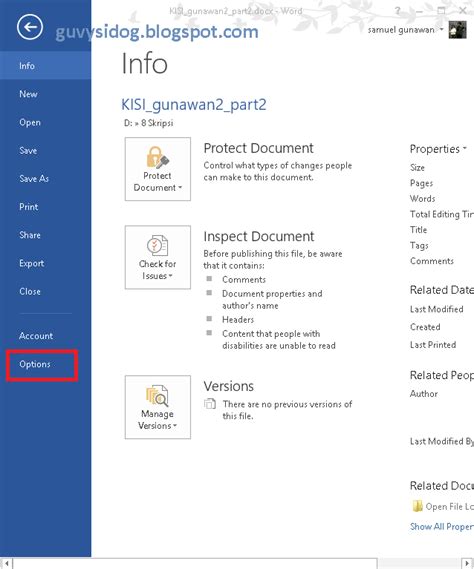The width and height of the screenshot is (474, 569).
Task: Click the Headers item in Inspect Document
Action: pyautogui.click(x=238, y=320)
